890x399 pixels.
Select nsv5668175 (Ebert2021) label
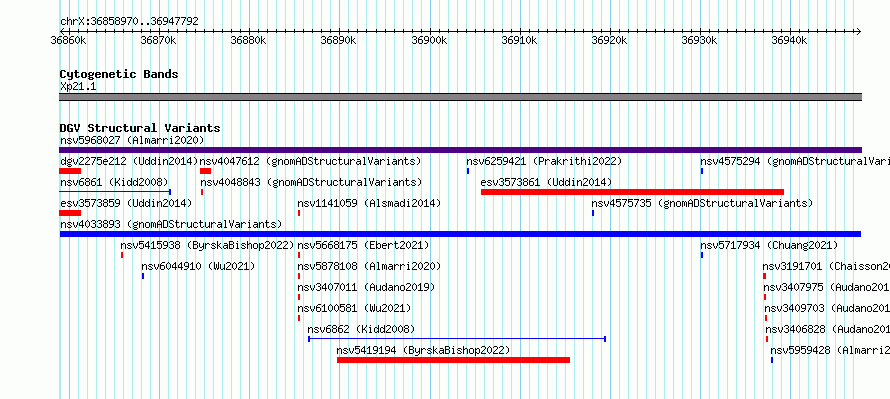363,245
